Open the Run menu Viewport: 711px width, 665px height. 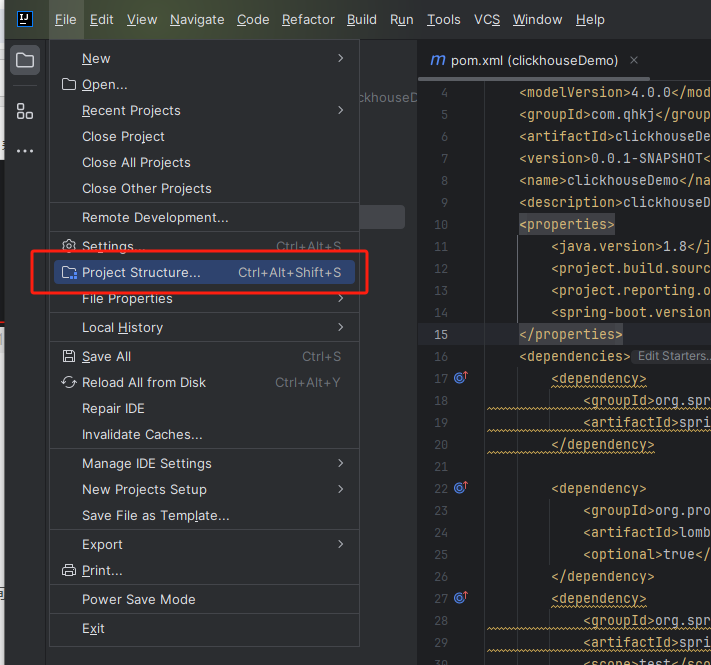pyautogui.click(x=402, y=19)
